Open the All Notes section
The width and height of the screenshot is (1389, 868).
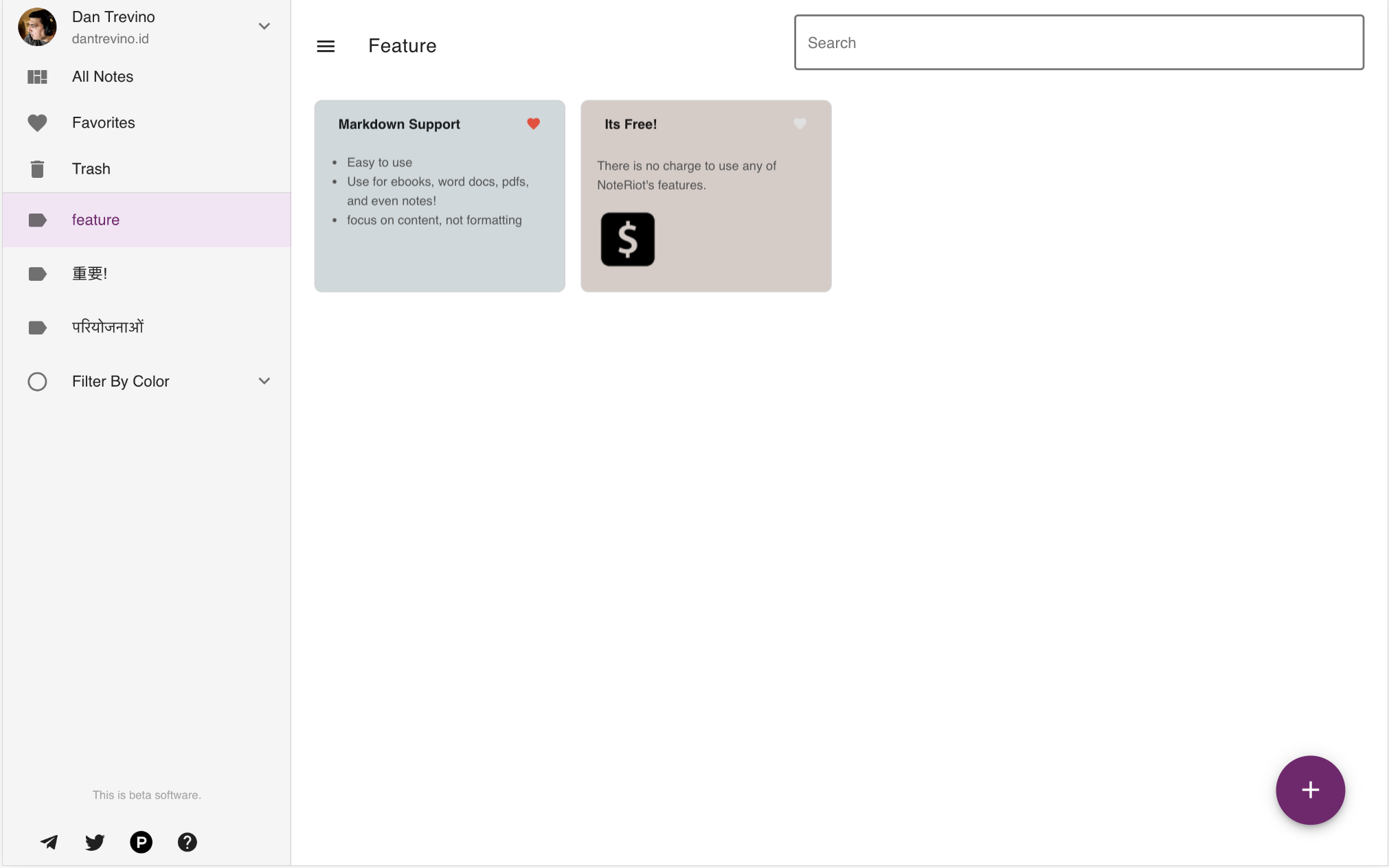click(x=102, y=77)
